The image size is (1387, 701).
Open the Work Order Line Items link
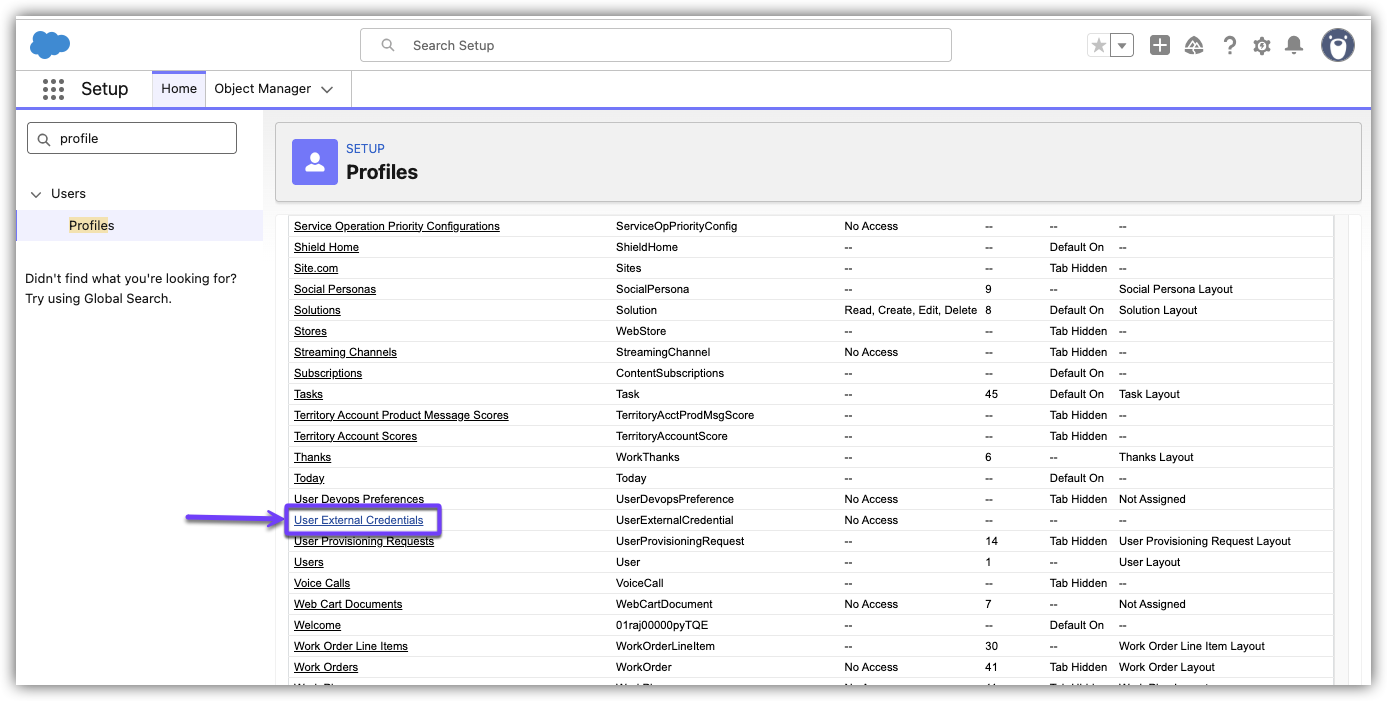pyautogui.click(x=350, y=646)
